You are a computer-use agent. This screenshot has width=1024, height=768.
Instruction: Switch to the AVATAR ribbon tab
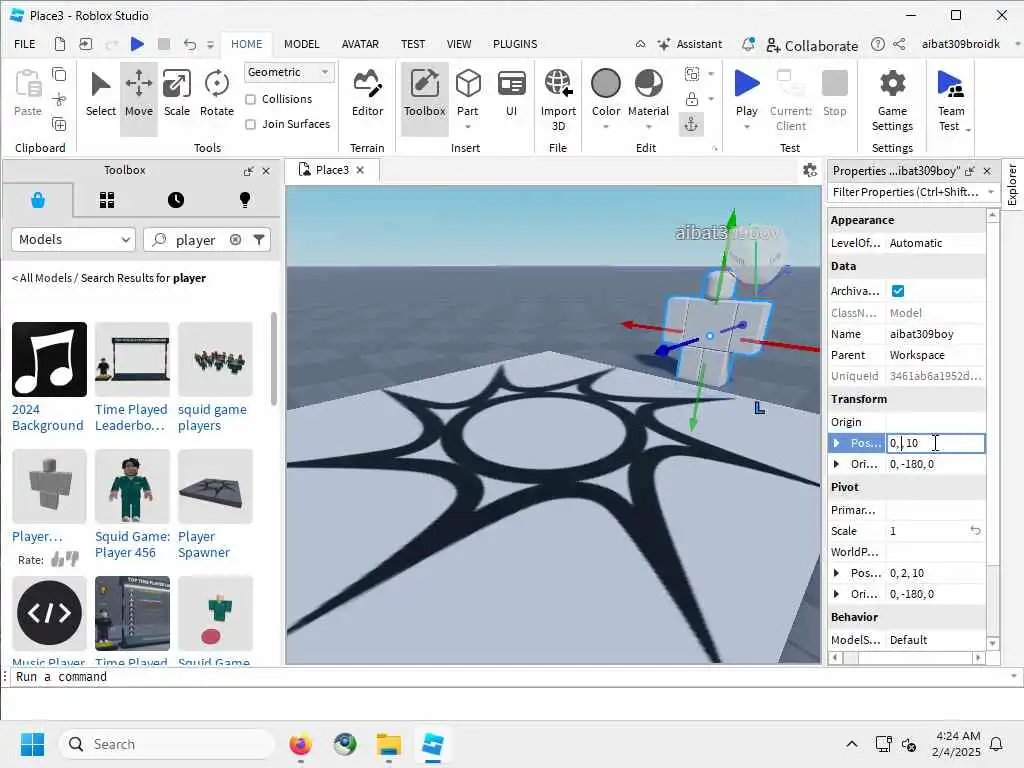[360, 44]
